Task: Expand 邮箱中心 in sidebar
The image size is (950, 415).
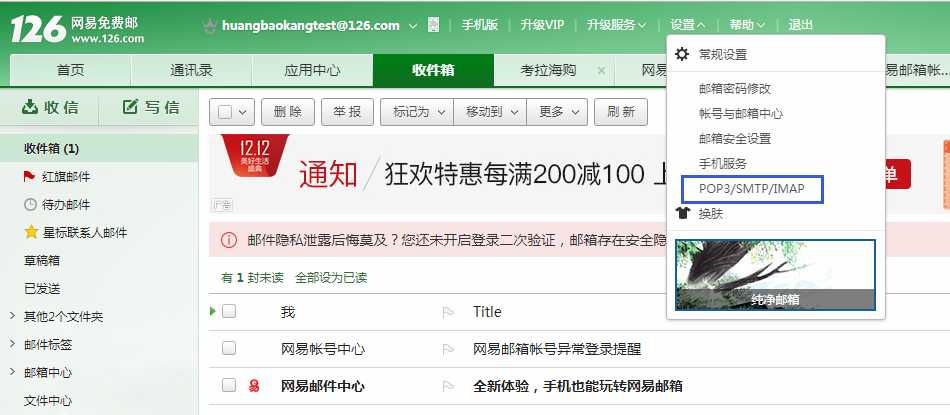Action: (12, 372)
